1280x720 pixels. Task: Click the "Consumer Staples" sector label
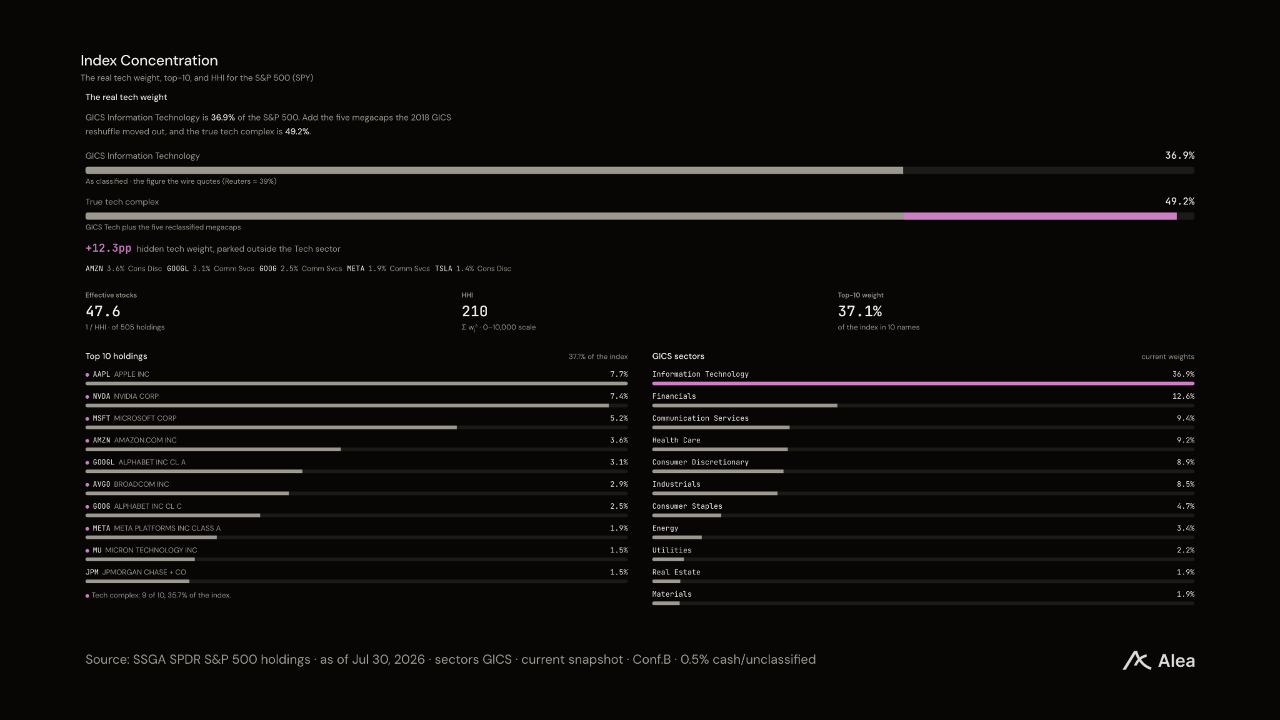pos(687,506)
